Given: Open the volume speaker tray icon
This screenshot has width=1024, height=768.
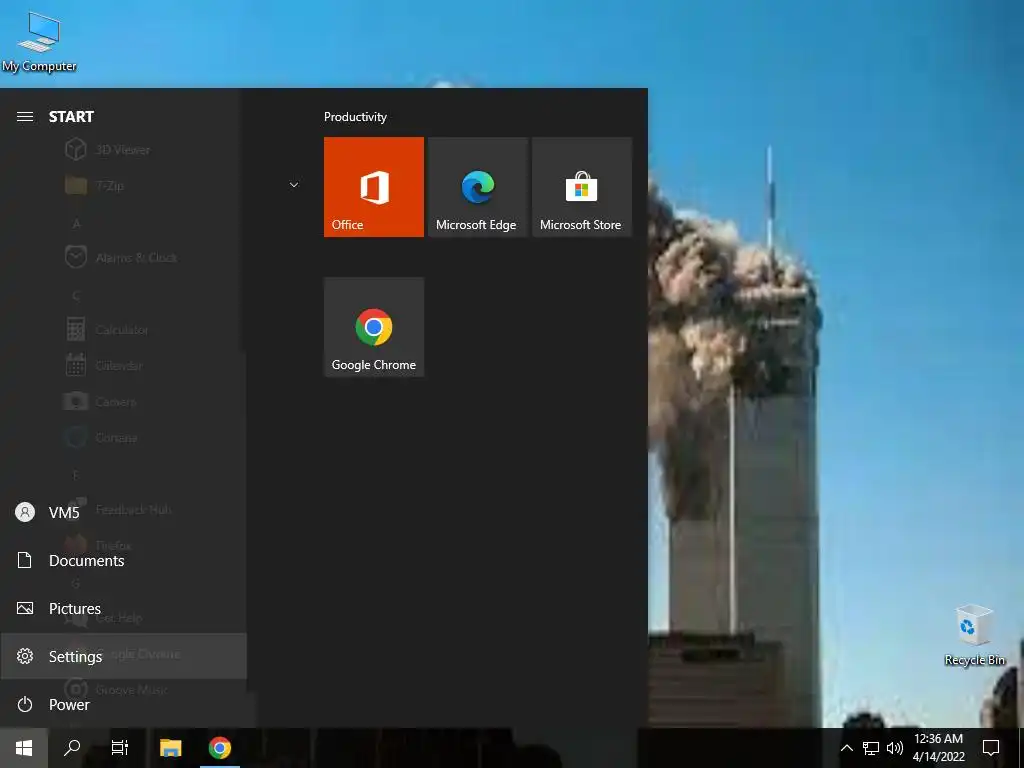Looking at the screenshot, I should tap(895, 748).
